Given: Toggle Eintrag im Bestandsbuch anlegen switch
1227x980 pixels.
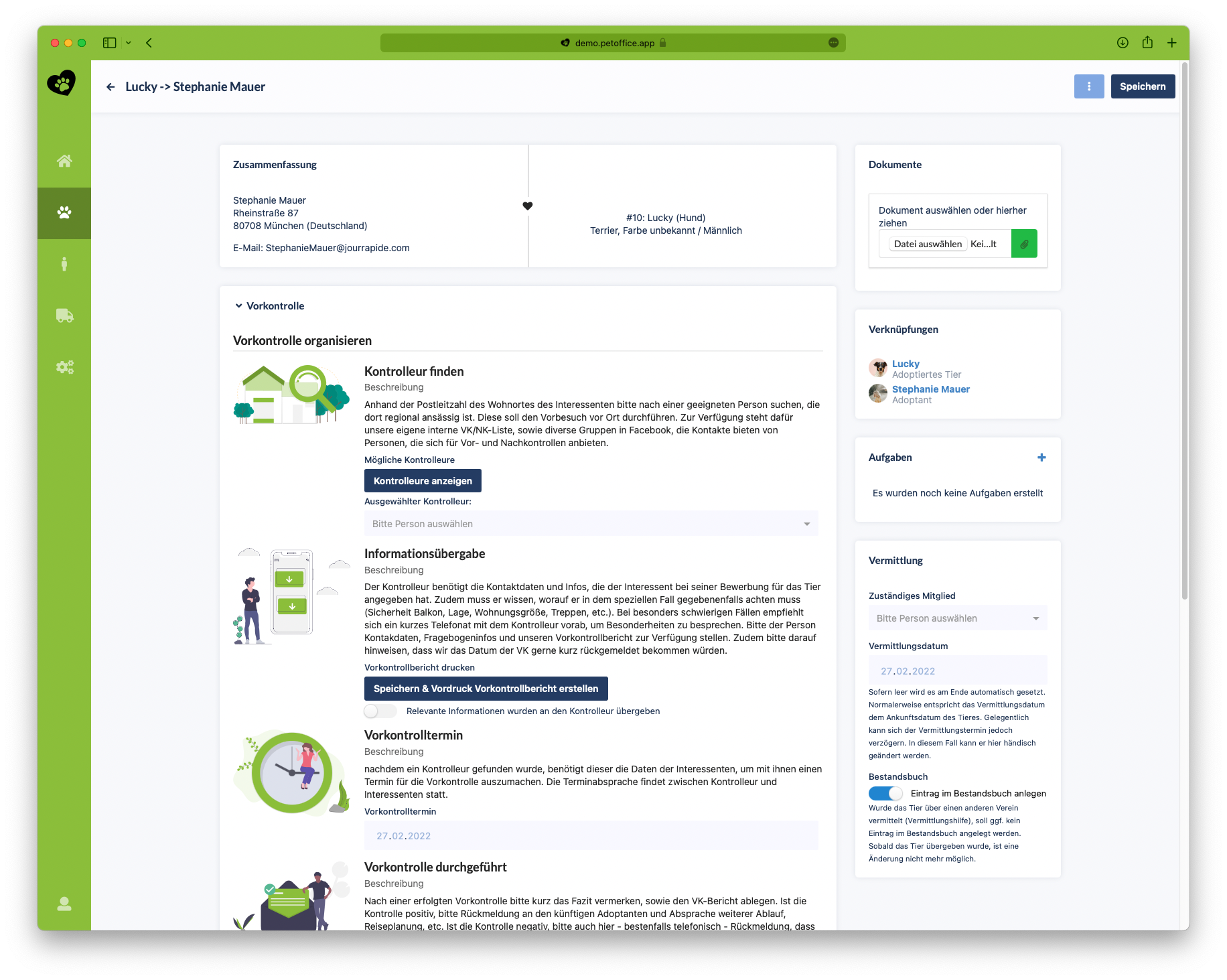Looking at the screenshot, I should 885,794.
